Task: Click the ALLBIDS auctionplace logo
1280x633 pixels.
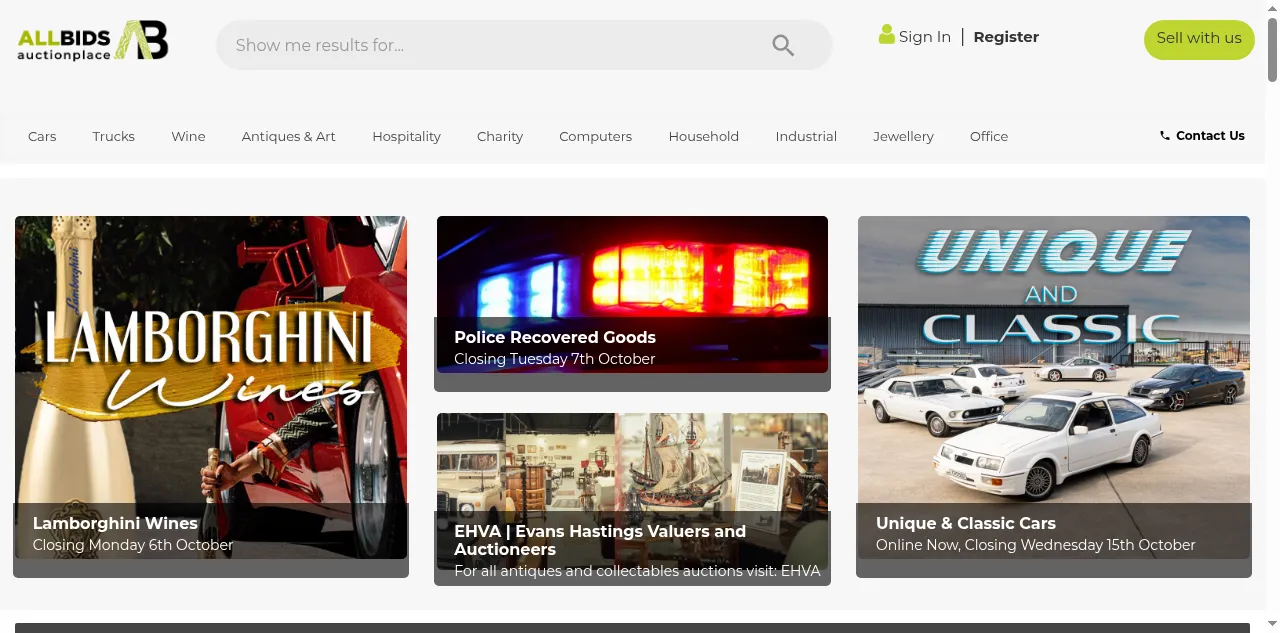Action: (93, 41)
